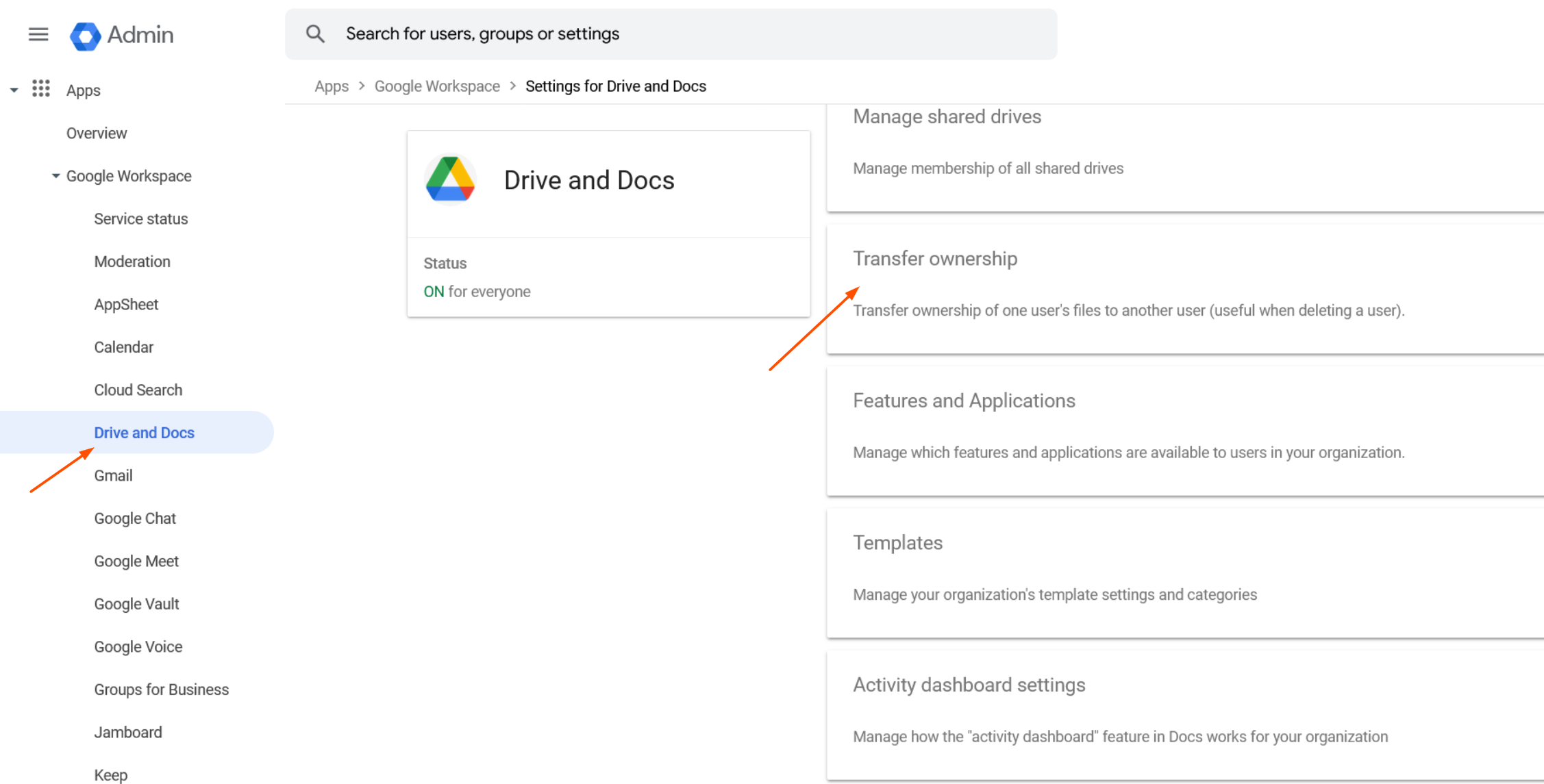This screenshot has width=1544, height=784.
Task: Click the activity dashboard description text
Action: (x=1121, y=737)
